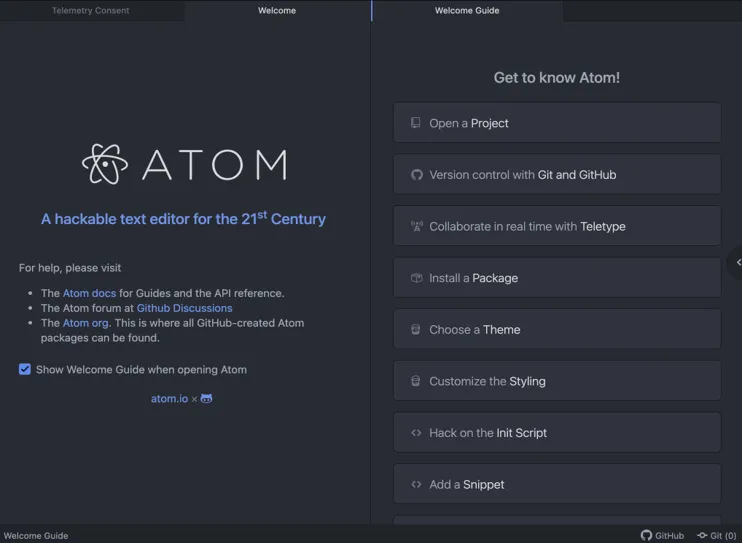
Task: Click the git commit icon in the status bar
Action: click(x=702, y=535)
